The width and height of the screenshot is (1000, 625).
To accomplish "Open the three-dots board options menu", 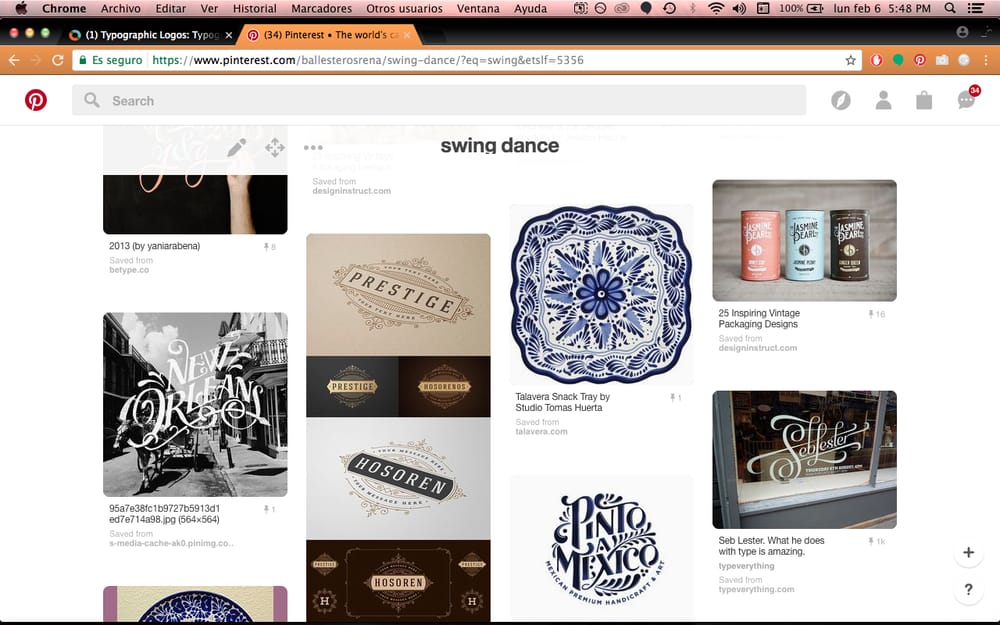I will 313,147.
